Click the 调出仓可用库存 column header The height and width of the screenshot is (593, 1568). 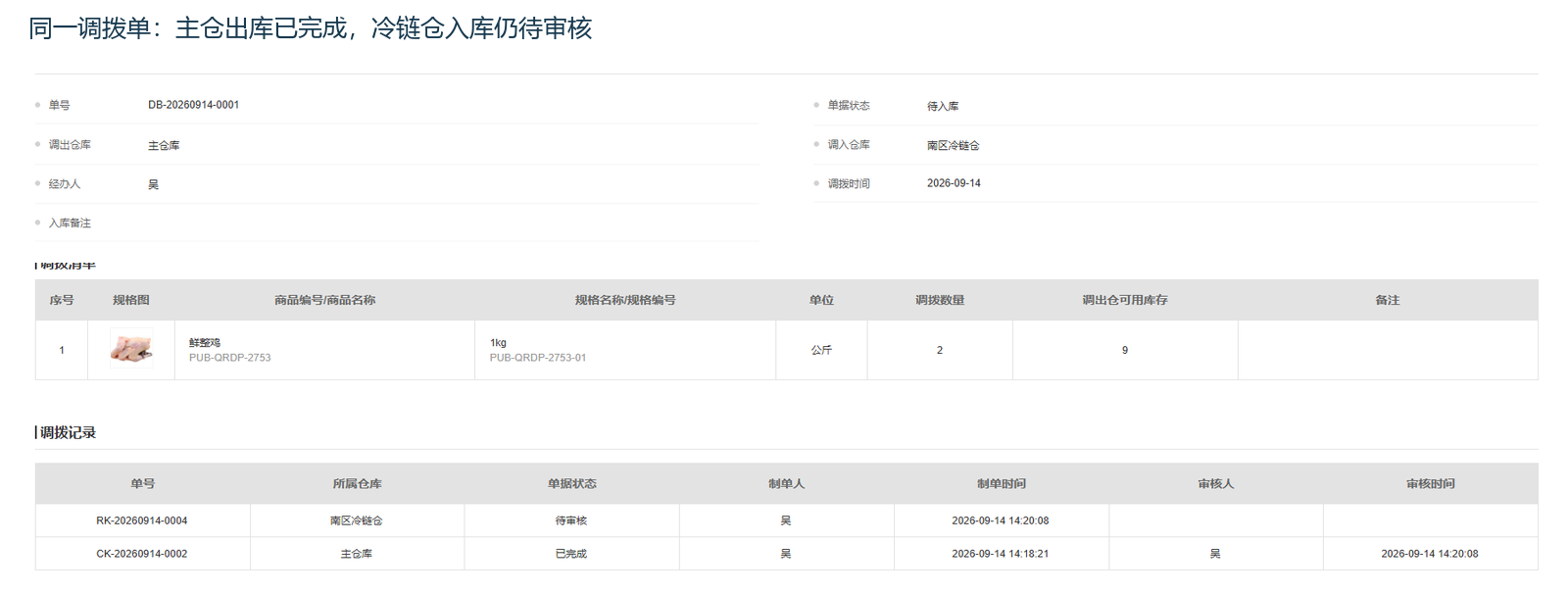click(1125, 300)
